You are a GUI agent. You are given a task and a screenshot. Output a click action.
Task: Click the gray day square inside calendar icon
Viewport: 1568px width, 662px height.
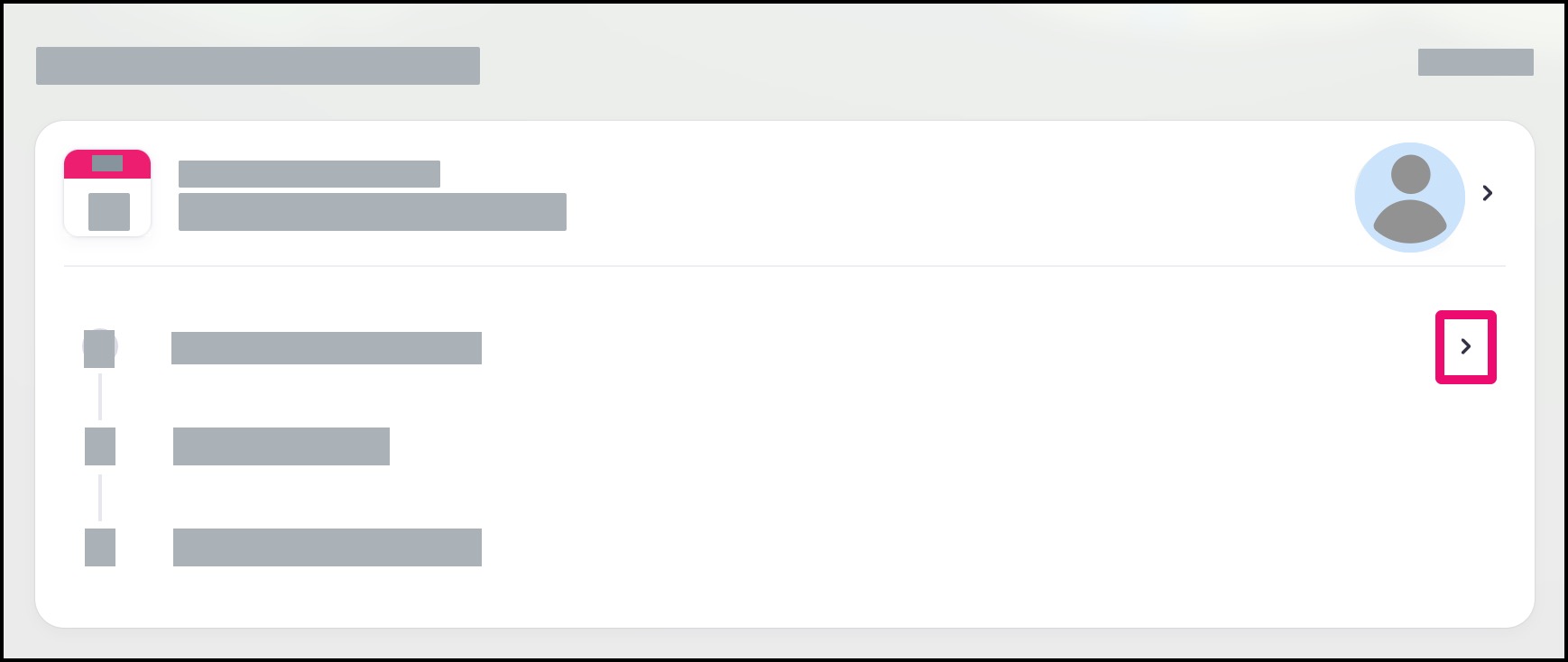pos(109,212)
